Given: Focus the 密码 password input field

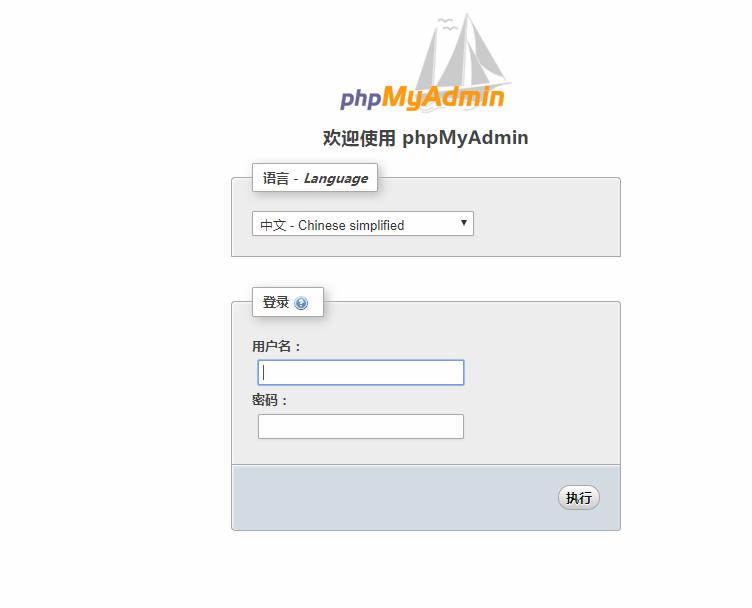Looking at the screenshot, I should [361, 427].
